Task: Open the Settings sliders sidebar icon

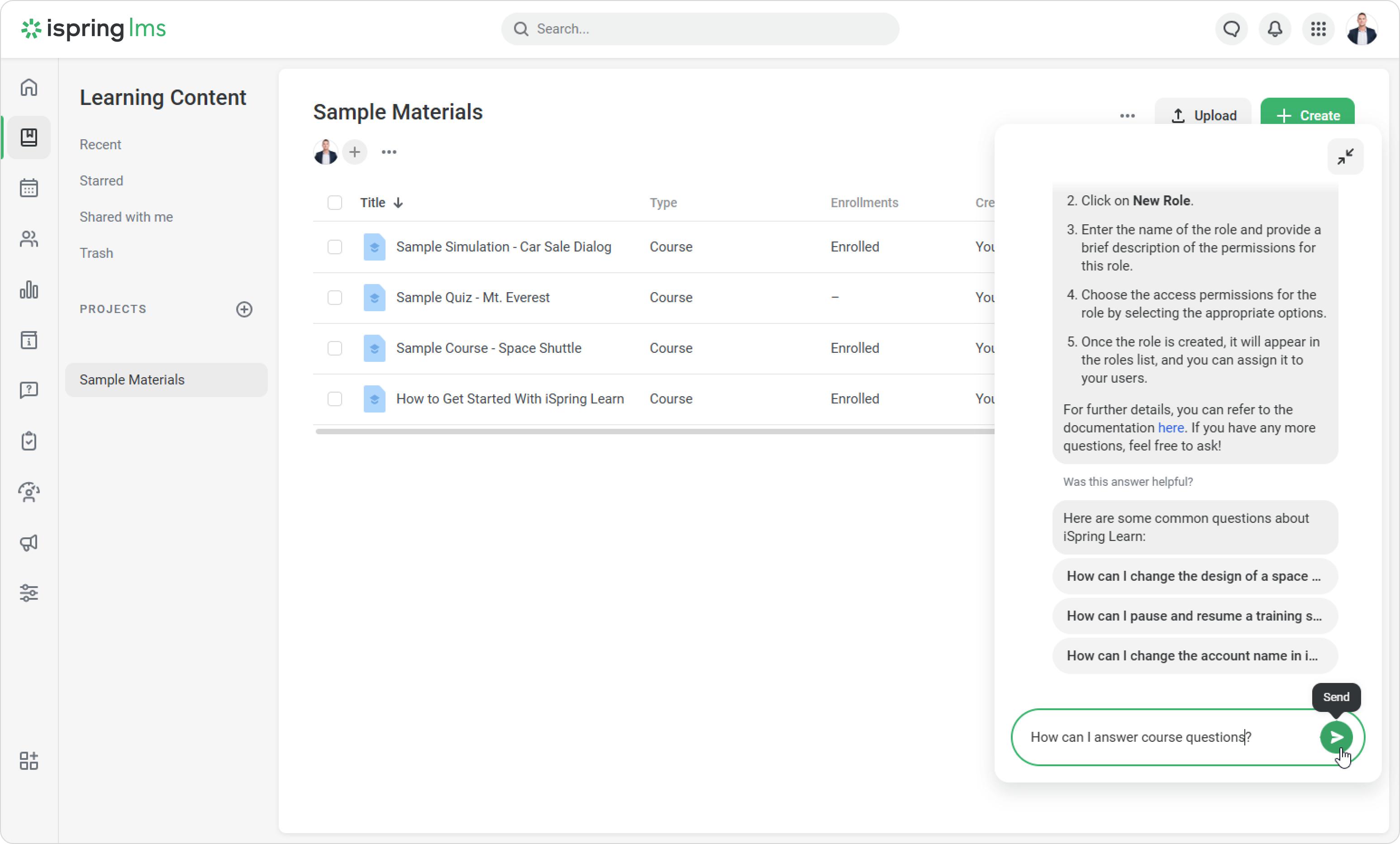Action: pos(29,593)
